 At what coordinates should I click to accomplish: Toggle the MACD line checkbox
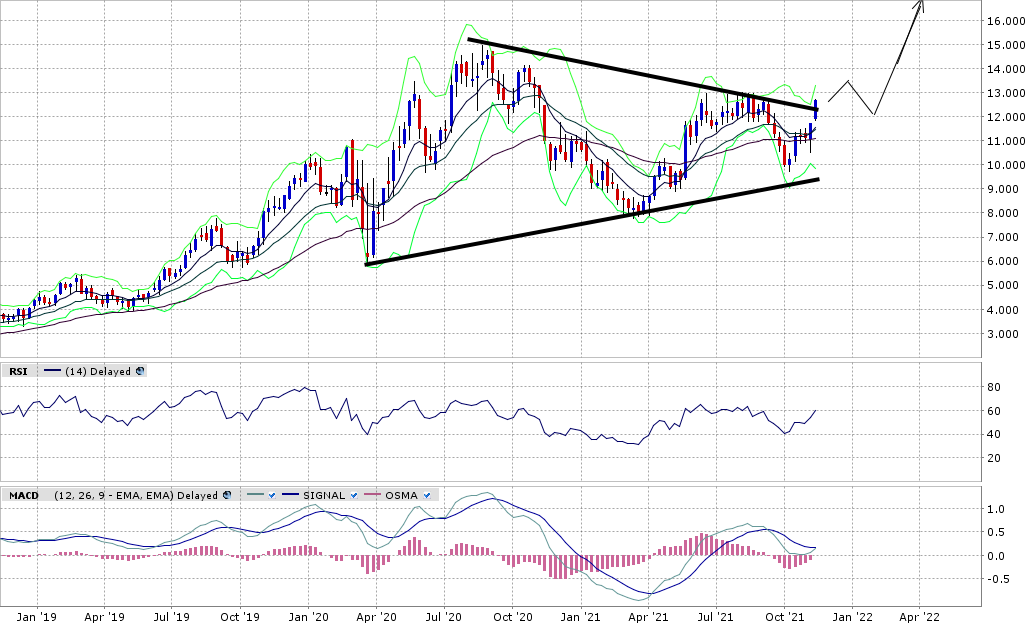click(x=270, y=495)
